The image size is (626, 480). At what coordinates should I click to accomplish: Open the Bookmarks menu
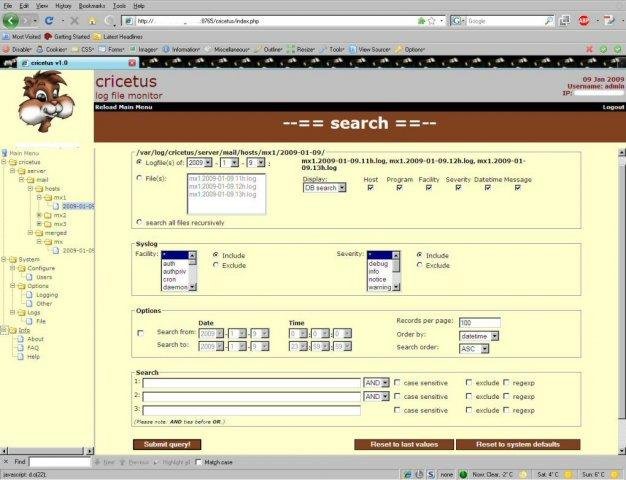click(x=92, y=6)
